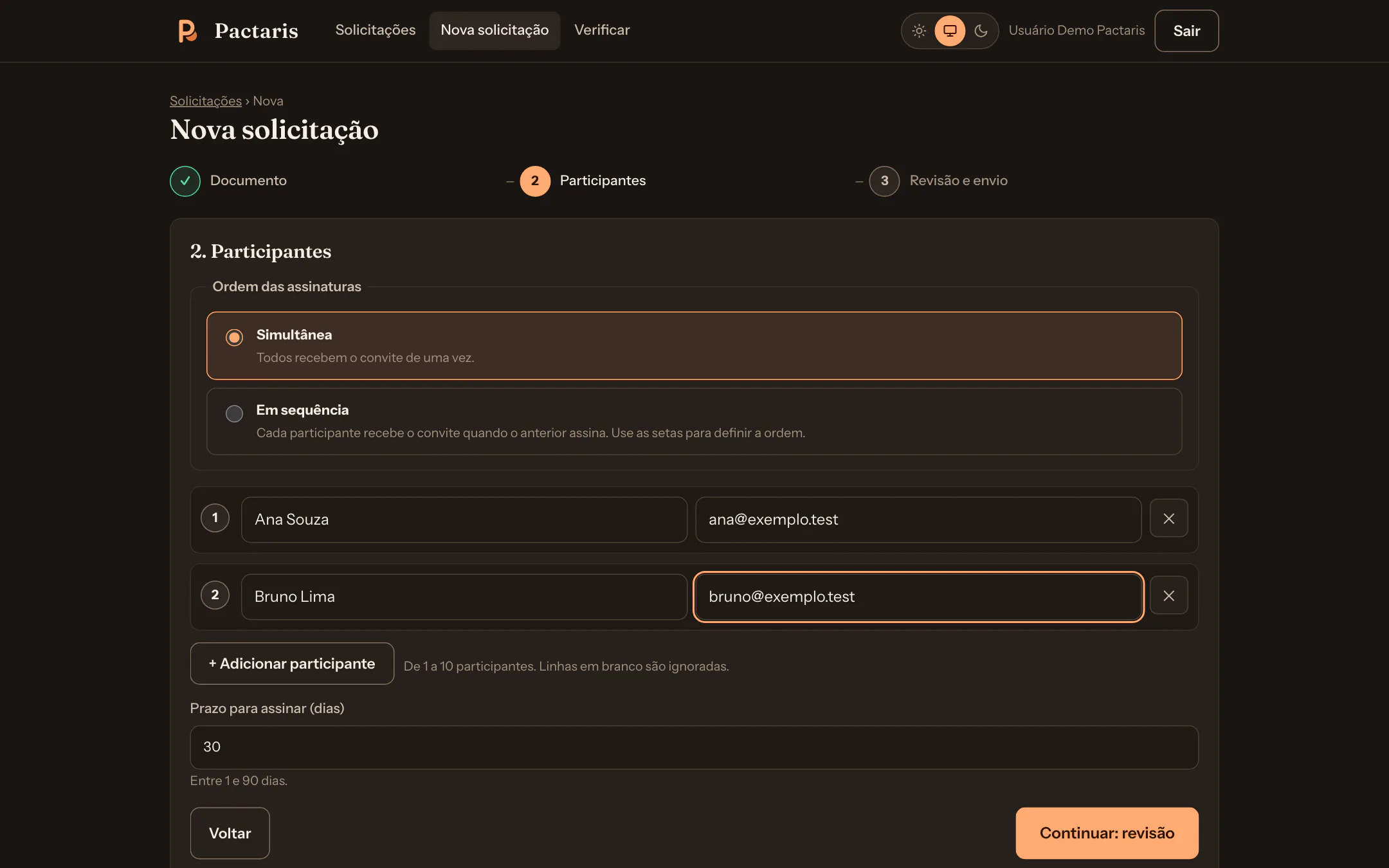Click Continuar: revisão button
The height and width of the screenshot is (868, 1389).
click(x=1107, y=833)
